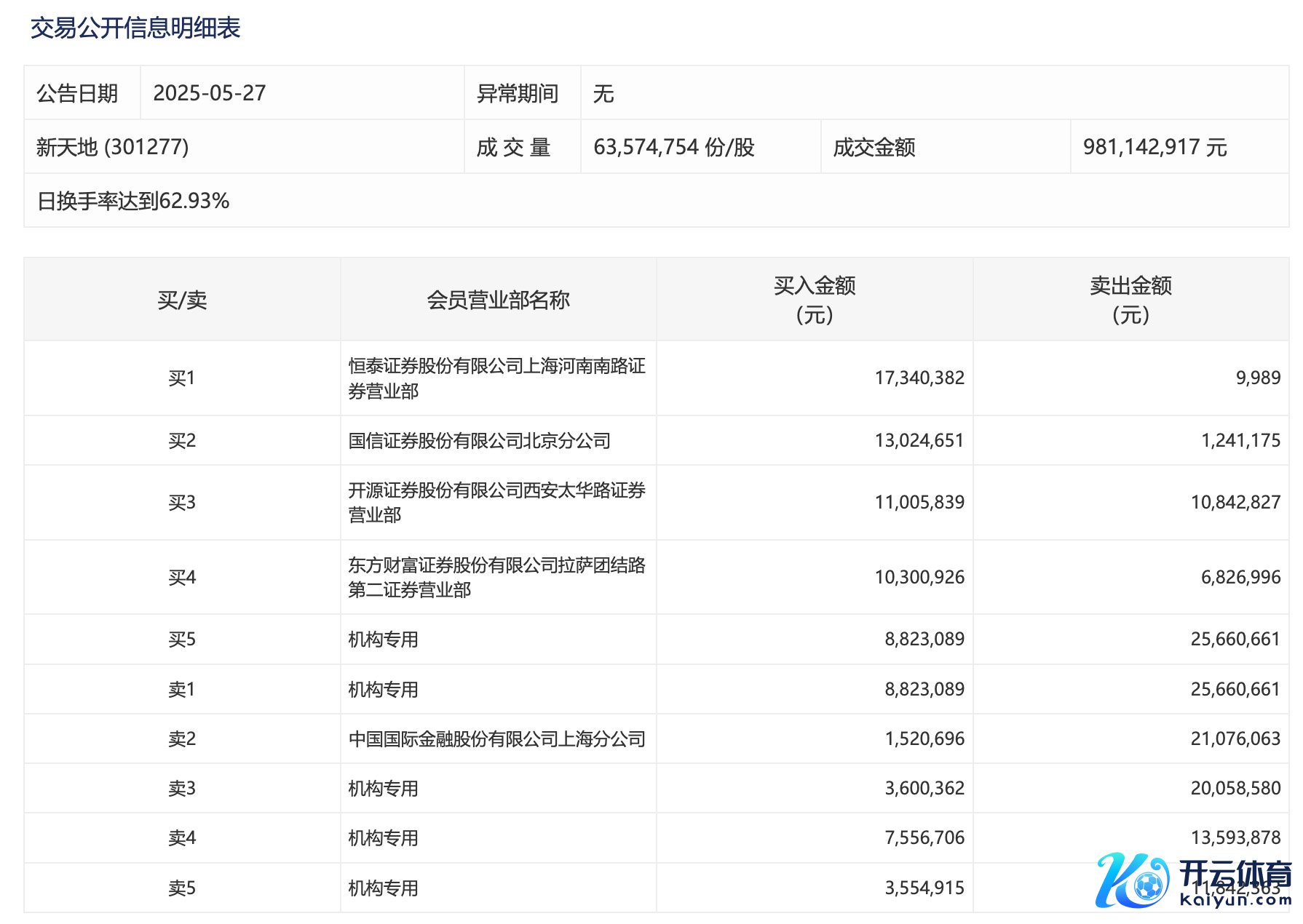
Task: Click the 日换手率达到62.93% row
Action: 133,201
